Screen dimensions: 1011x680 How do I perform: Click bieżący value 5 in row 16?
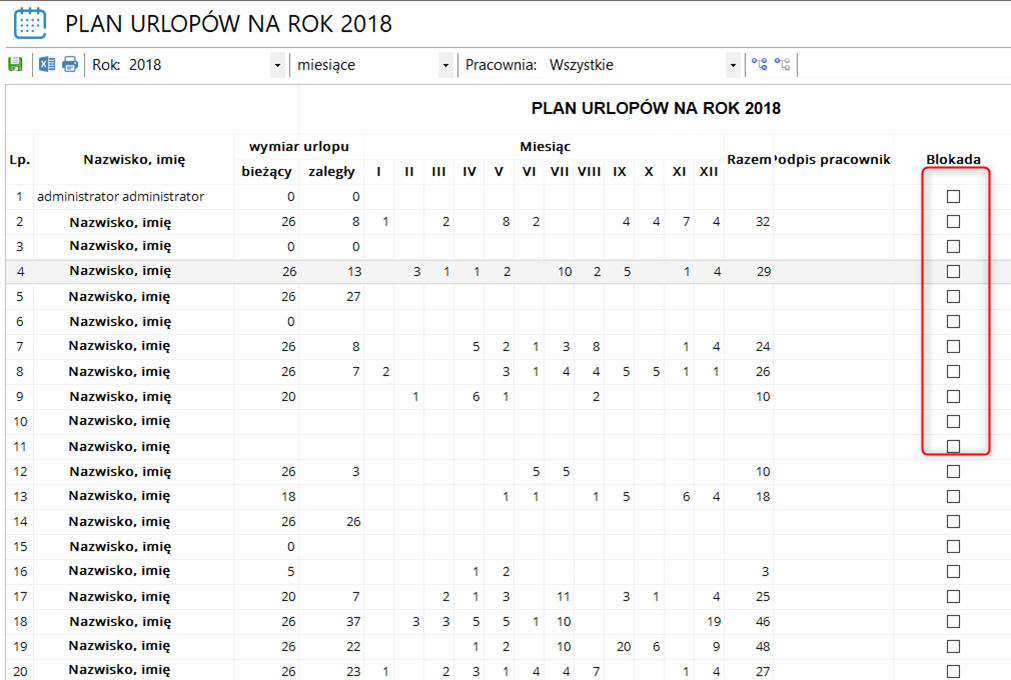click(291, 571)
